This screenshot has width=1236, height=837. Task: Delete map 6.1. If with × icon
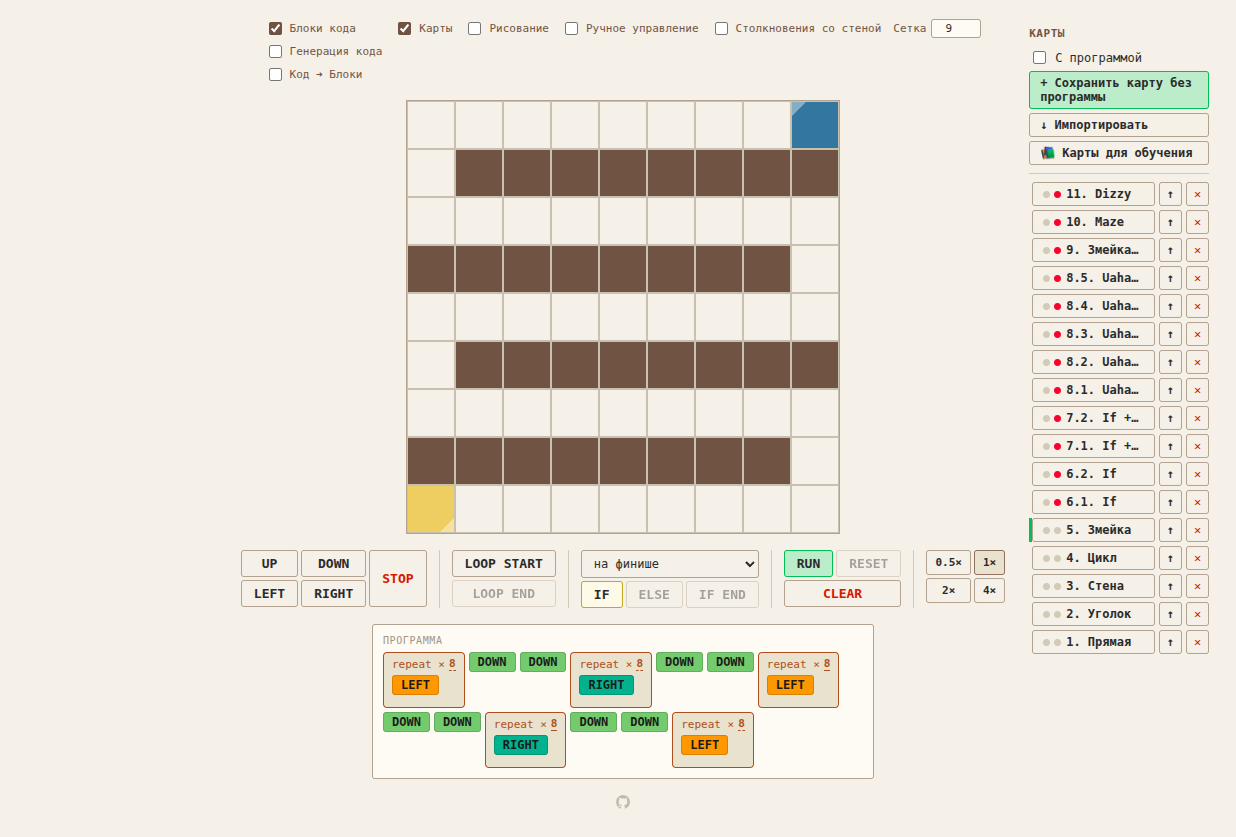click(x=1197, y=502)
